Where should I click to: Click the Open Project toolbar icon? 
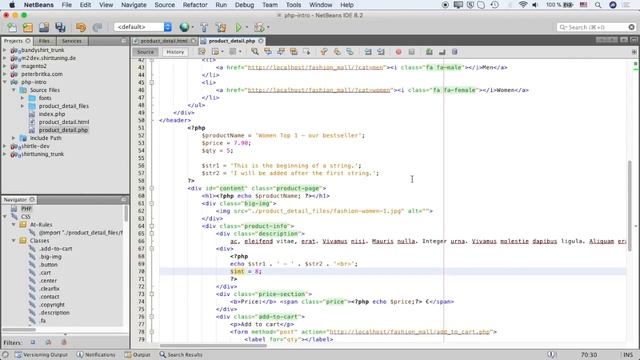(44, 27)
